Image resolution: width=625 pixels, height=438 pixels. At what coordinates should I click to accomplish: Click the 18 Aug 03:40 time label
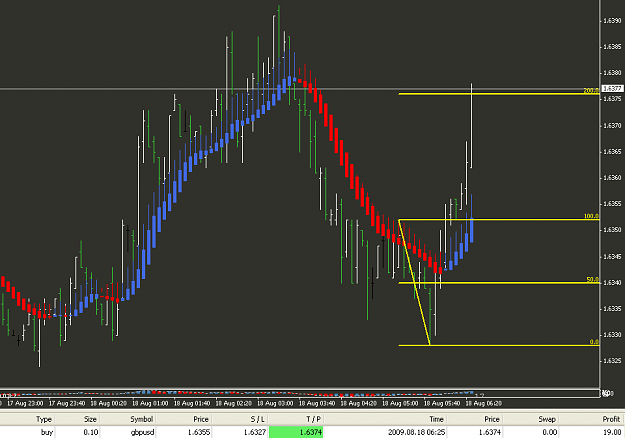coord(317,403)
